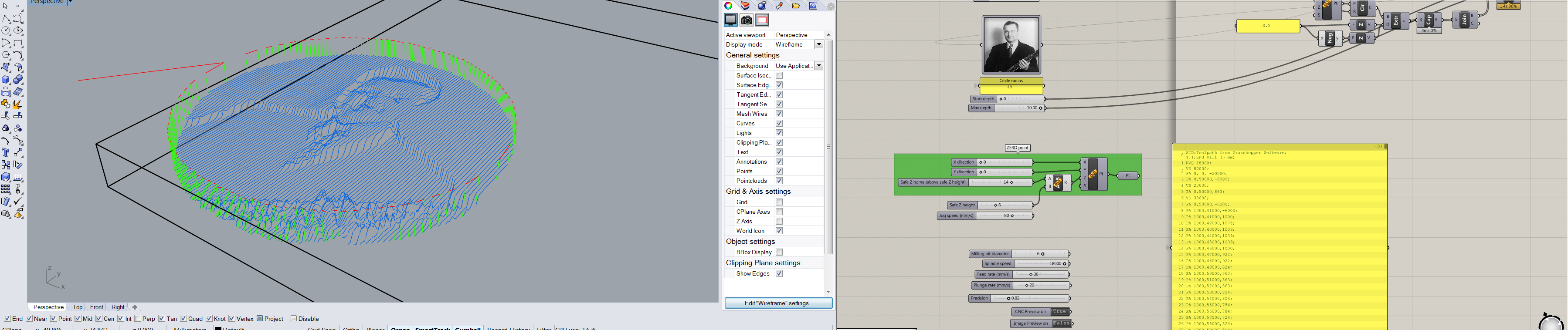1568x330 pixels.
Task: Select the pointer selection tool in Rhino toolbar
Action: (x=6, y=6)
